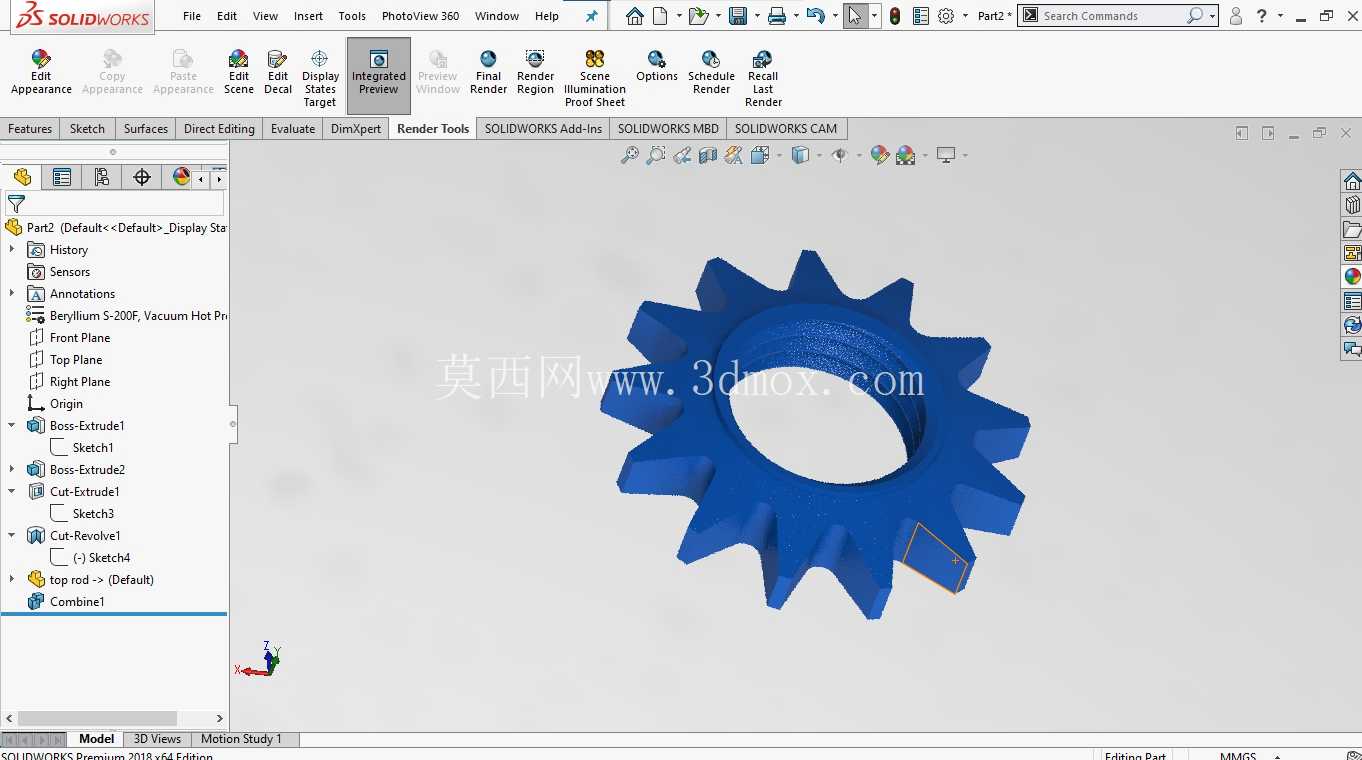Select Combine1 feature in tree
Viewport: 1362px width, 760px height.
(77, 601)
